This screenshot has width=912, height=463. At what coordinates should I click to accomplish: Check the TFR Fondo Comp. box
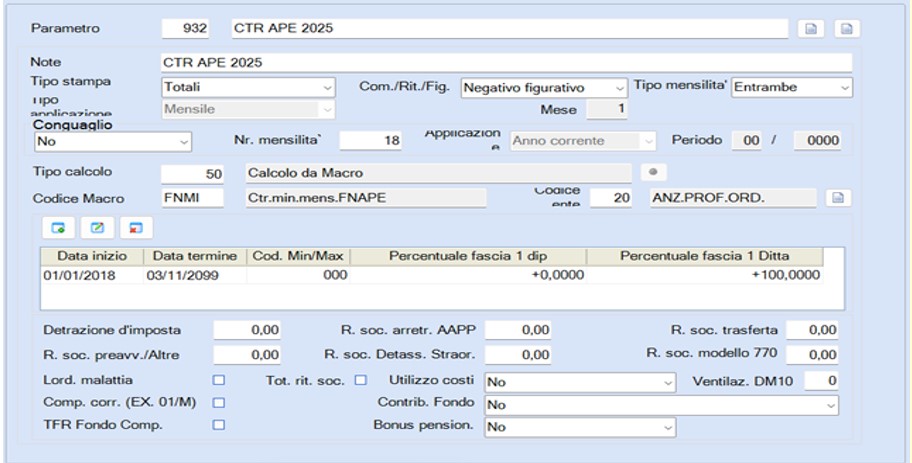219,425
